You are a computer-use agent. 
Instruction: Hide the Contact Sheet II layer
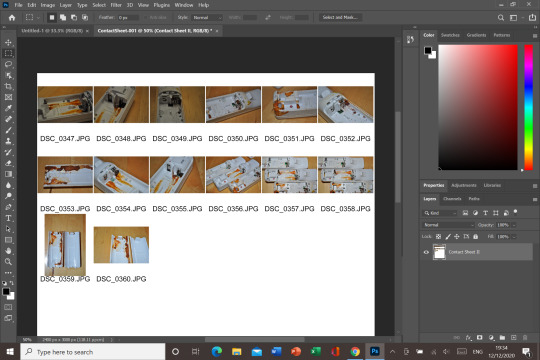click(426, 252)
